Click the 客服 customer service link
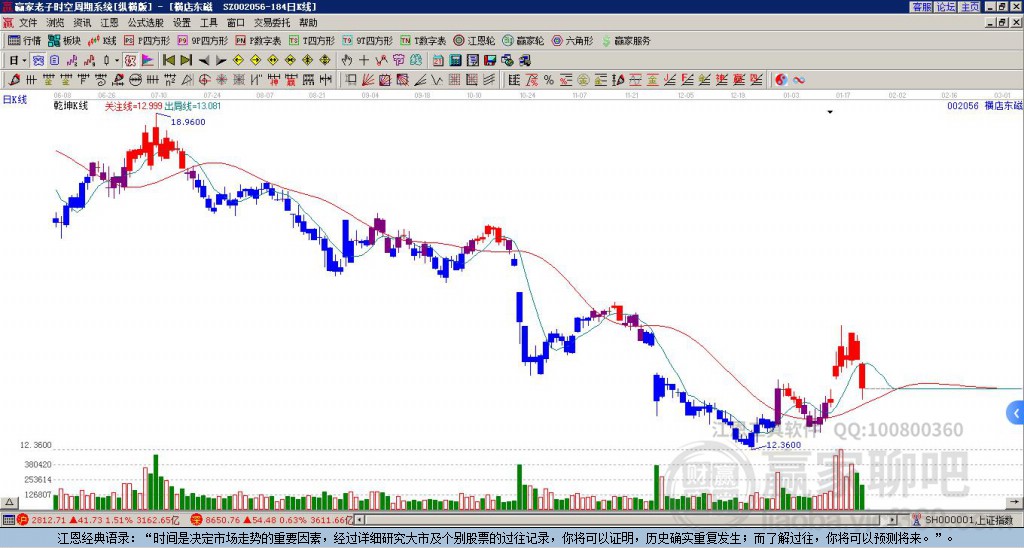This screenshot has height=548, width=1024. pyautogui.click(x=922, y=7)
